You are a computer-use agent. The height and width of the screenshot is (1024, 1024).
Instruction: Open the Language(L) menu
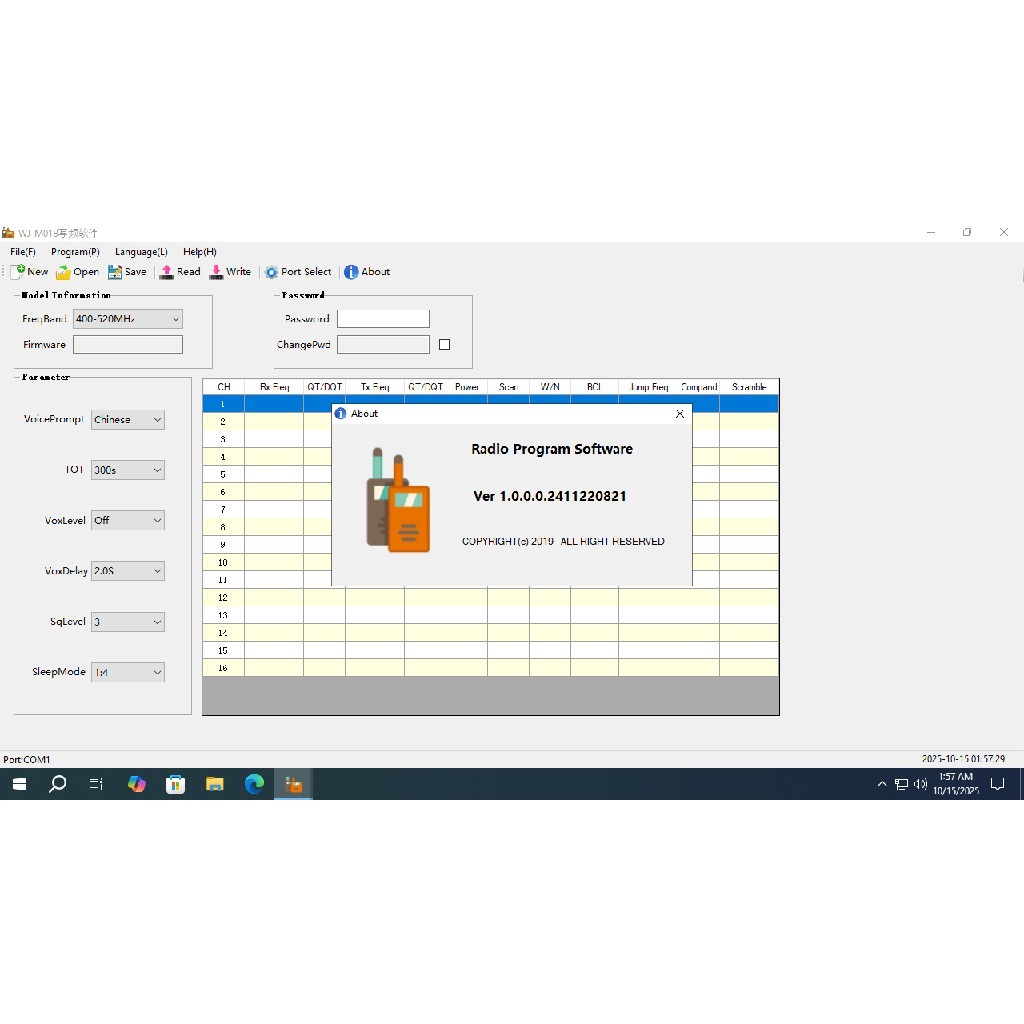click(141, 252)
